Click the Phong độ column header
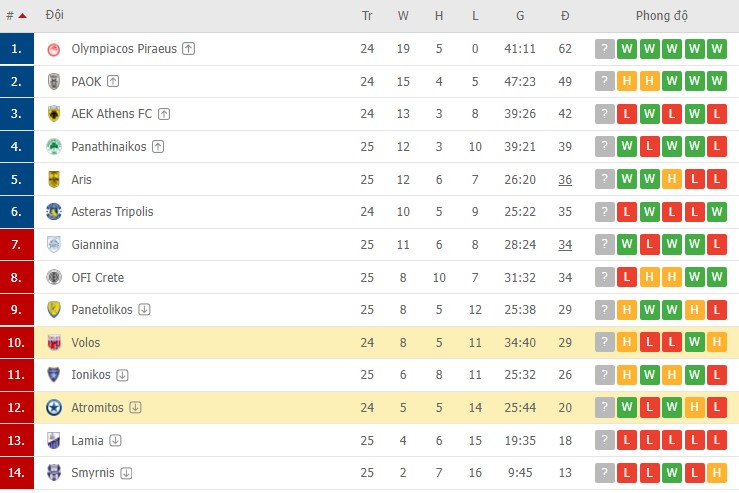Screen dimensions: 739x493 (662, 16)
